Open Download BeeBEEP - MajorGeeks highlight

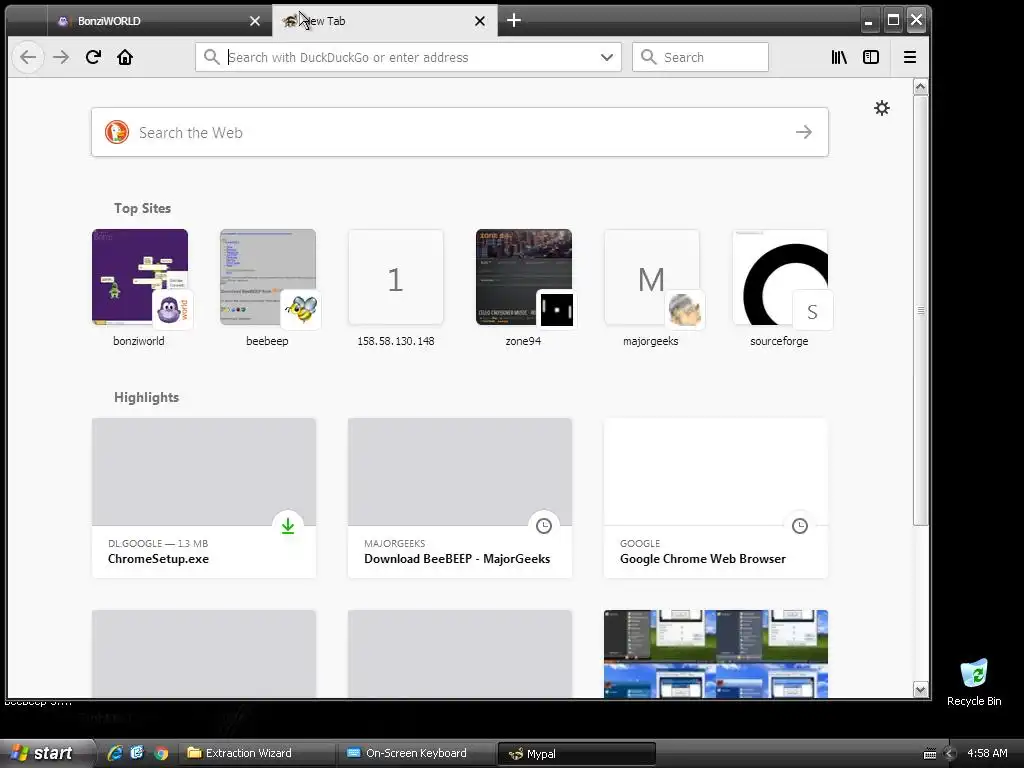[x=460, y=498]
